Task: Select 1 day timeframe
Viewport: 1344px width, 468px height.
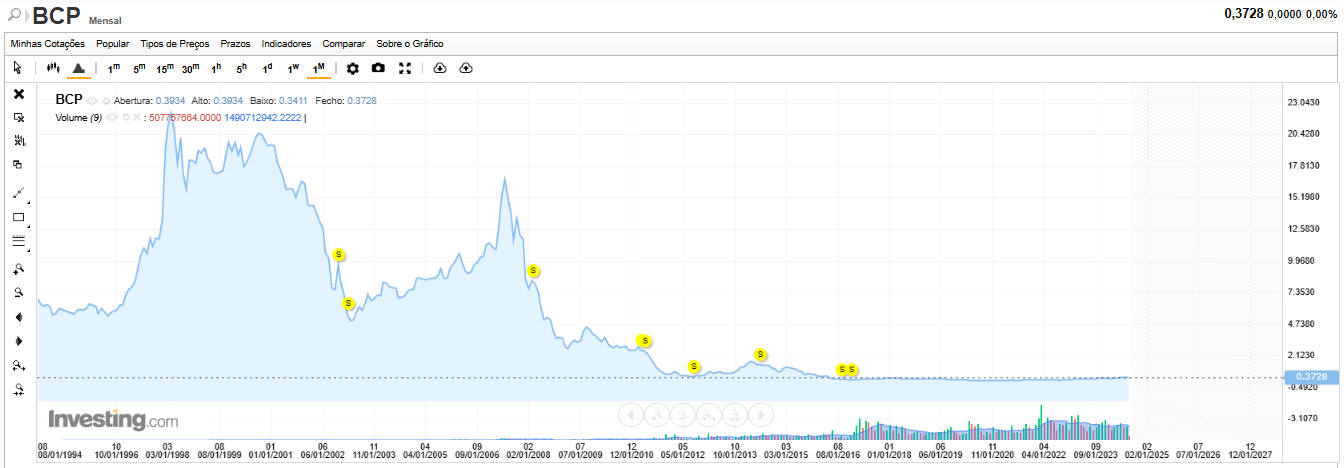Action: [x=267, y=68]
